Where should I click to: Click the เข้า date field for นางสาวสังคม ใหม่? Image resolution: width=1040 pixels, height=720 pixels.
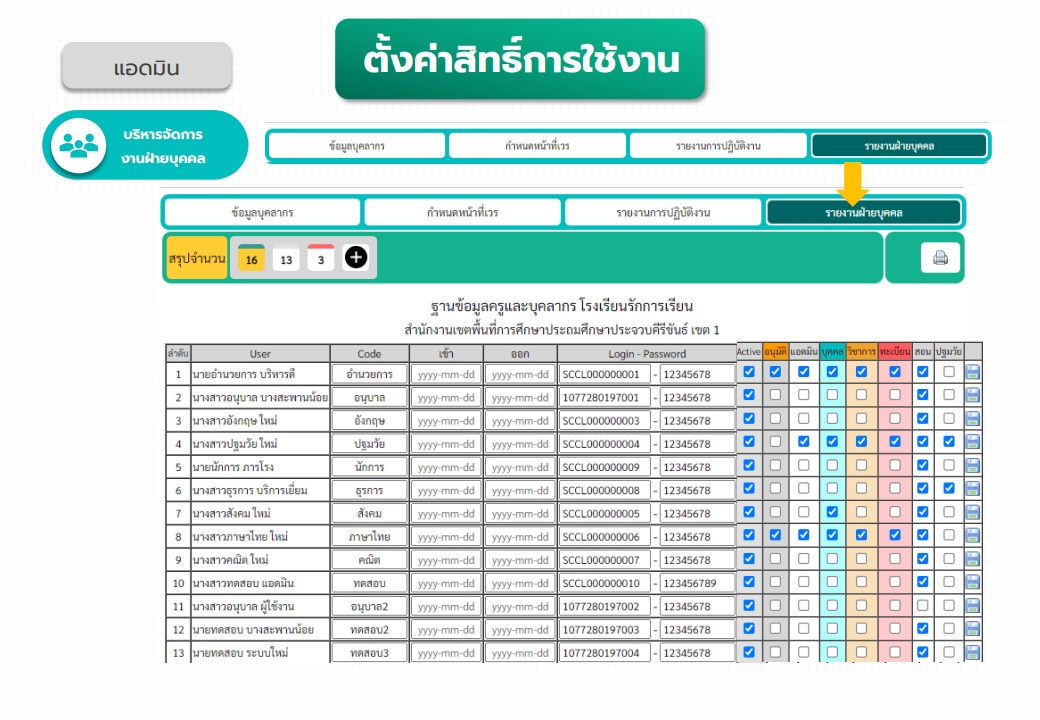pyautogui.click(x=445, y=513)
